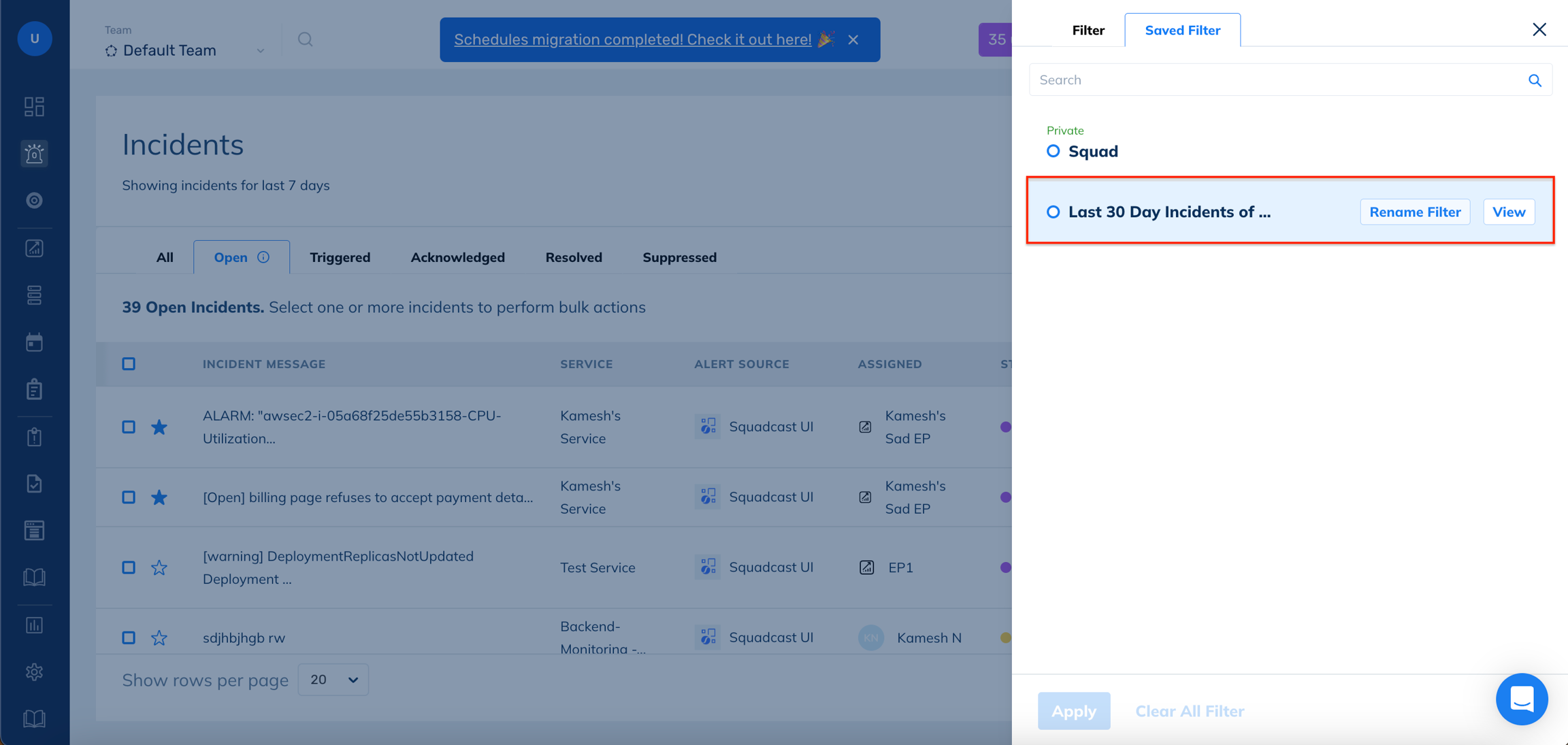1568x745 pixels.
Task: Click the INCIDENT MESSAGE column header
Action: pos(264,364)
